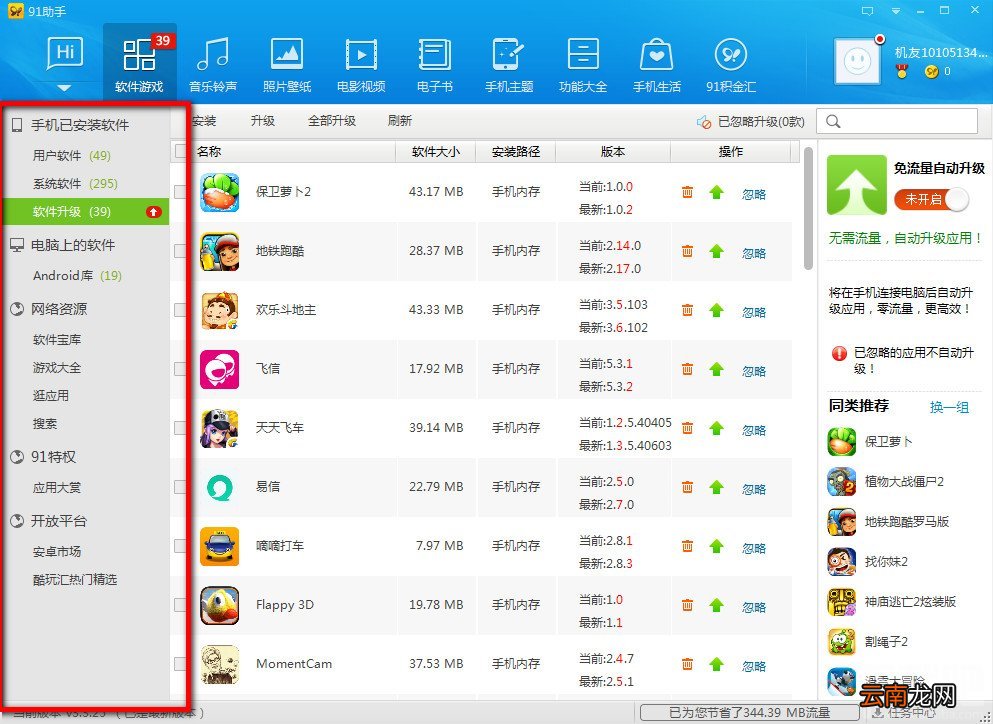The width and height of the screenshot is (993, 724).
Task: Sort by 软件大小 column header
Action: (x=436, y=151)
